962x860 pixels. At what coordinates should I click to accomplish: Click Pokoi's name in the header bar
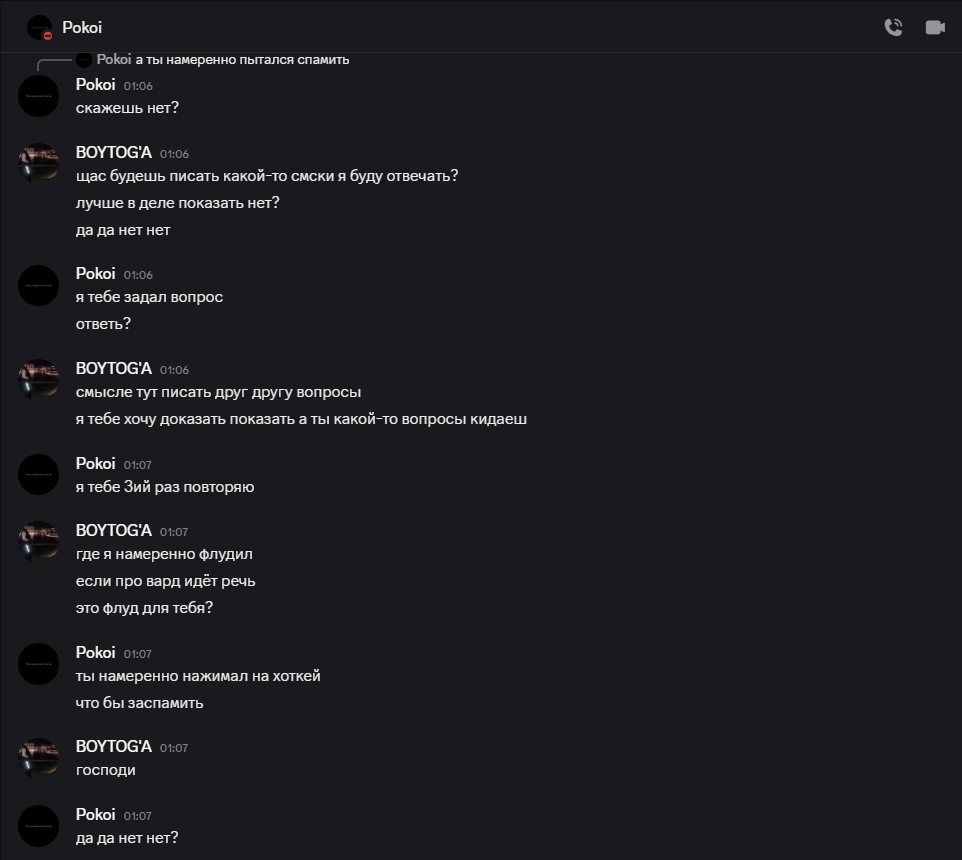pos(82,28)
